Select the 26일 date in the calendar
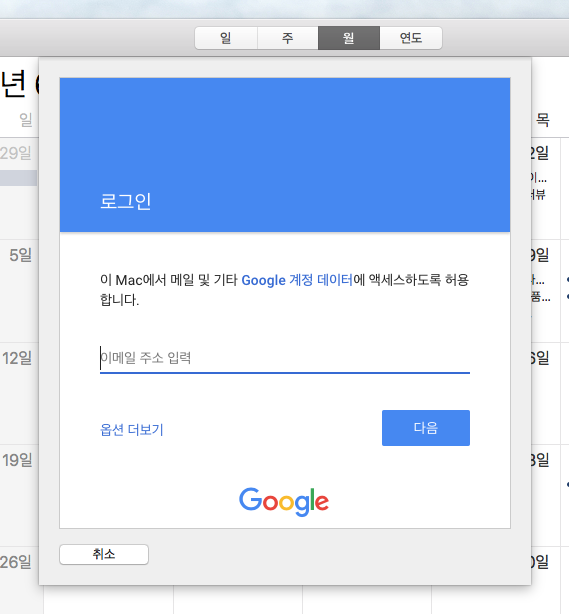This screenshot has height=614, width=569. 16,562
